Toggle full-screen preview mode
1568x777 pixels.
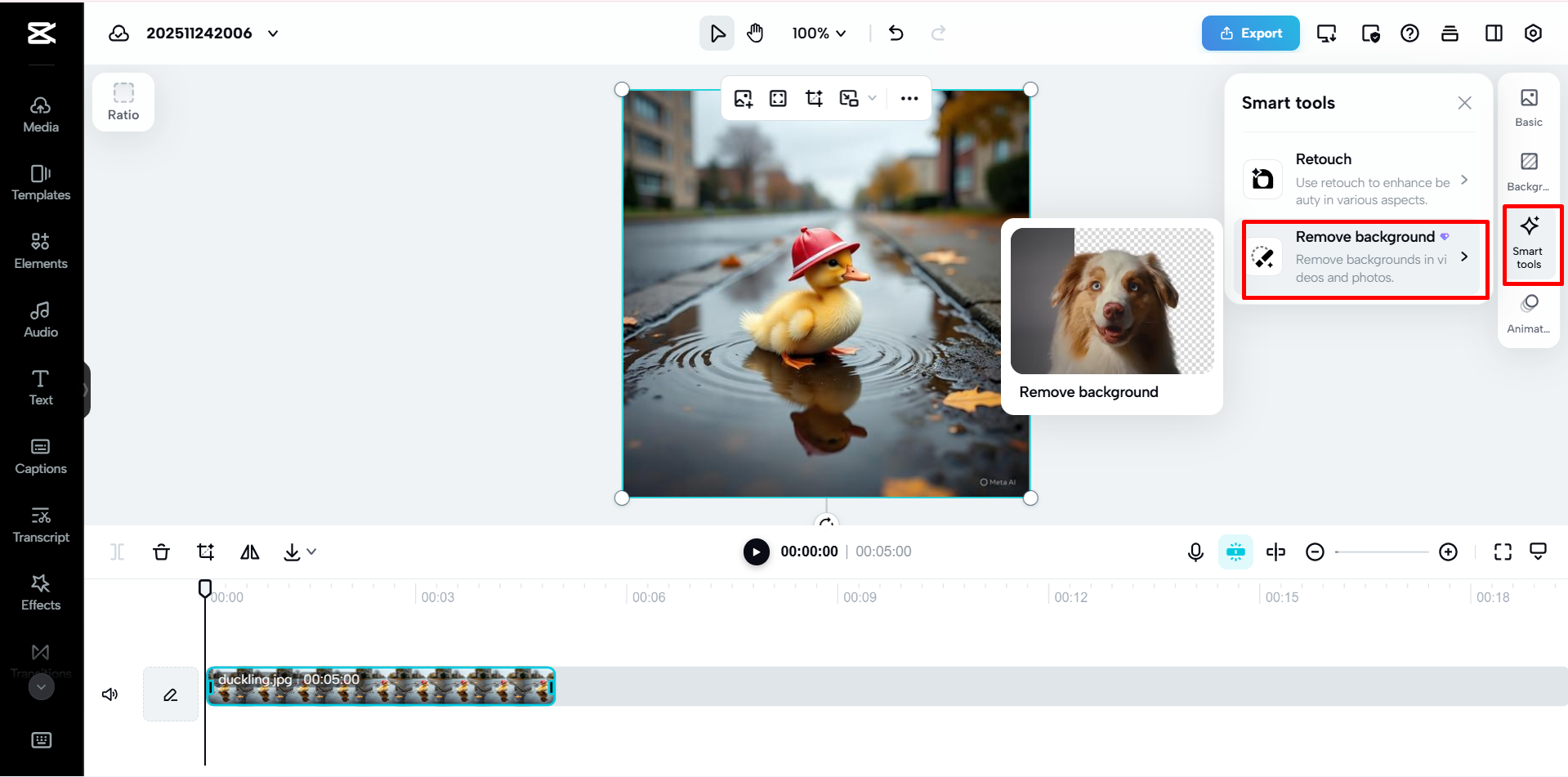click(1503, 551)
